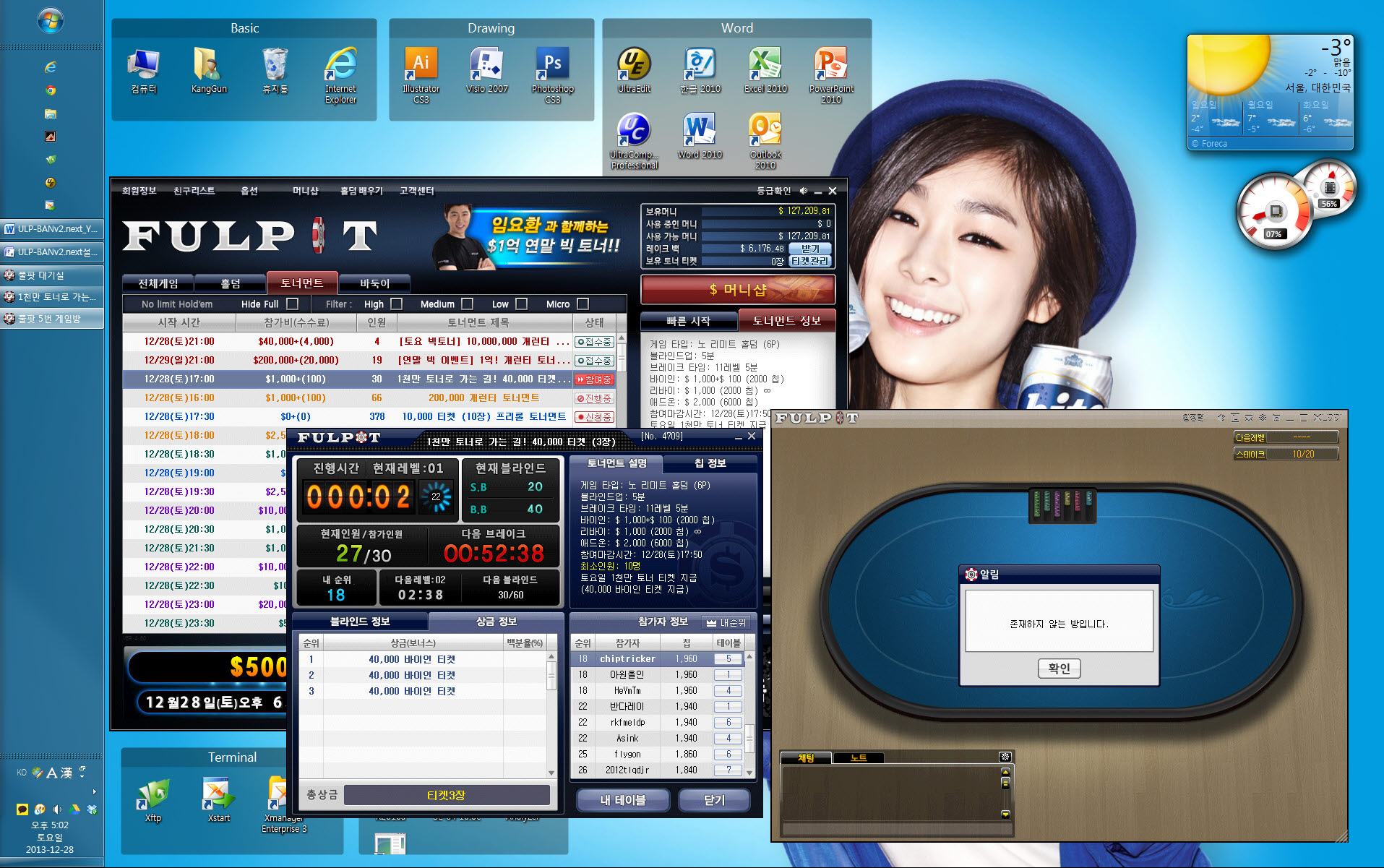
Task: Open system volume tray icon
Action: click(57, 809)
